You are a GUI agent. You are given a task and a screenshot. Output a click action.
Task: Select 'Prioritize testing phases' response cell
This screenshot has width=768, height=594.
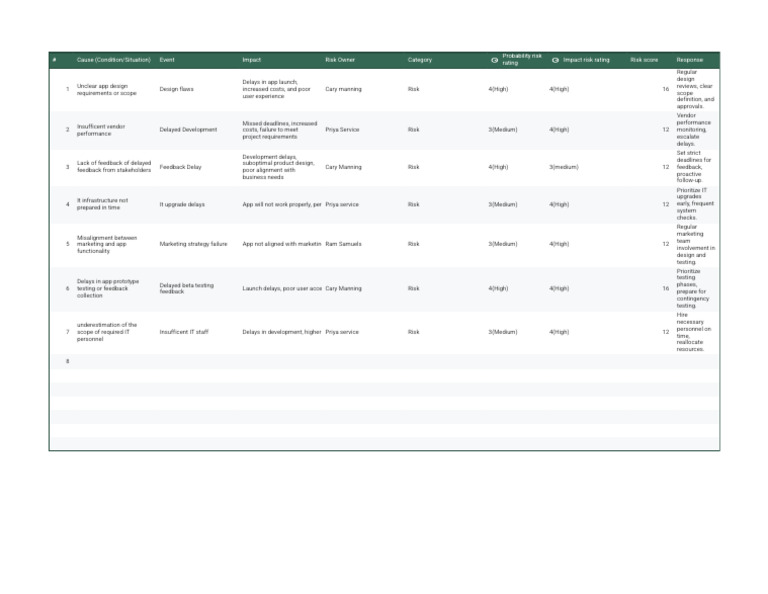[693, 288]
